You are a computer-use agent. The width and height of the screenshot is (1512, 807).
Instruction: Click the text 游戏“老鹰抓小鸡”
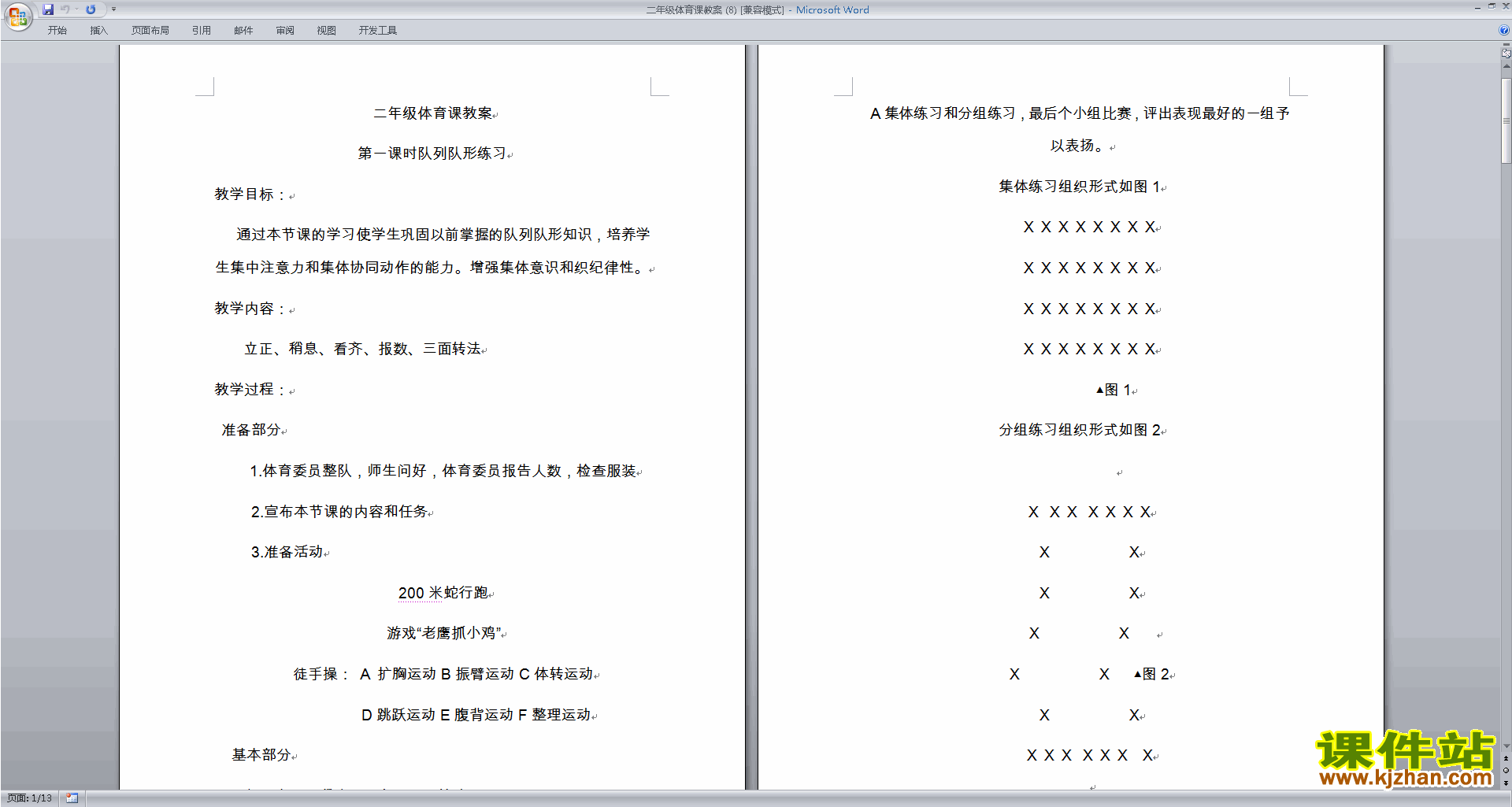(444, 633)
